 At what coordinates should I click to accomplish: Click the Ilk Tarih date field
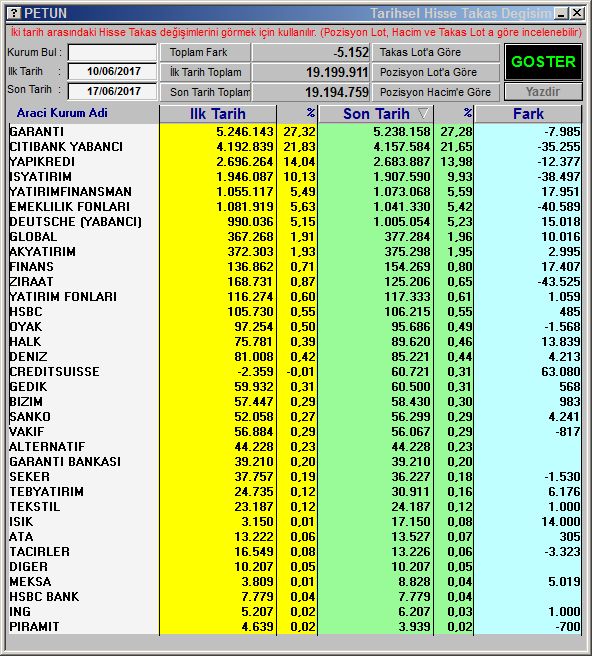[112, 72]
